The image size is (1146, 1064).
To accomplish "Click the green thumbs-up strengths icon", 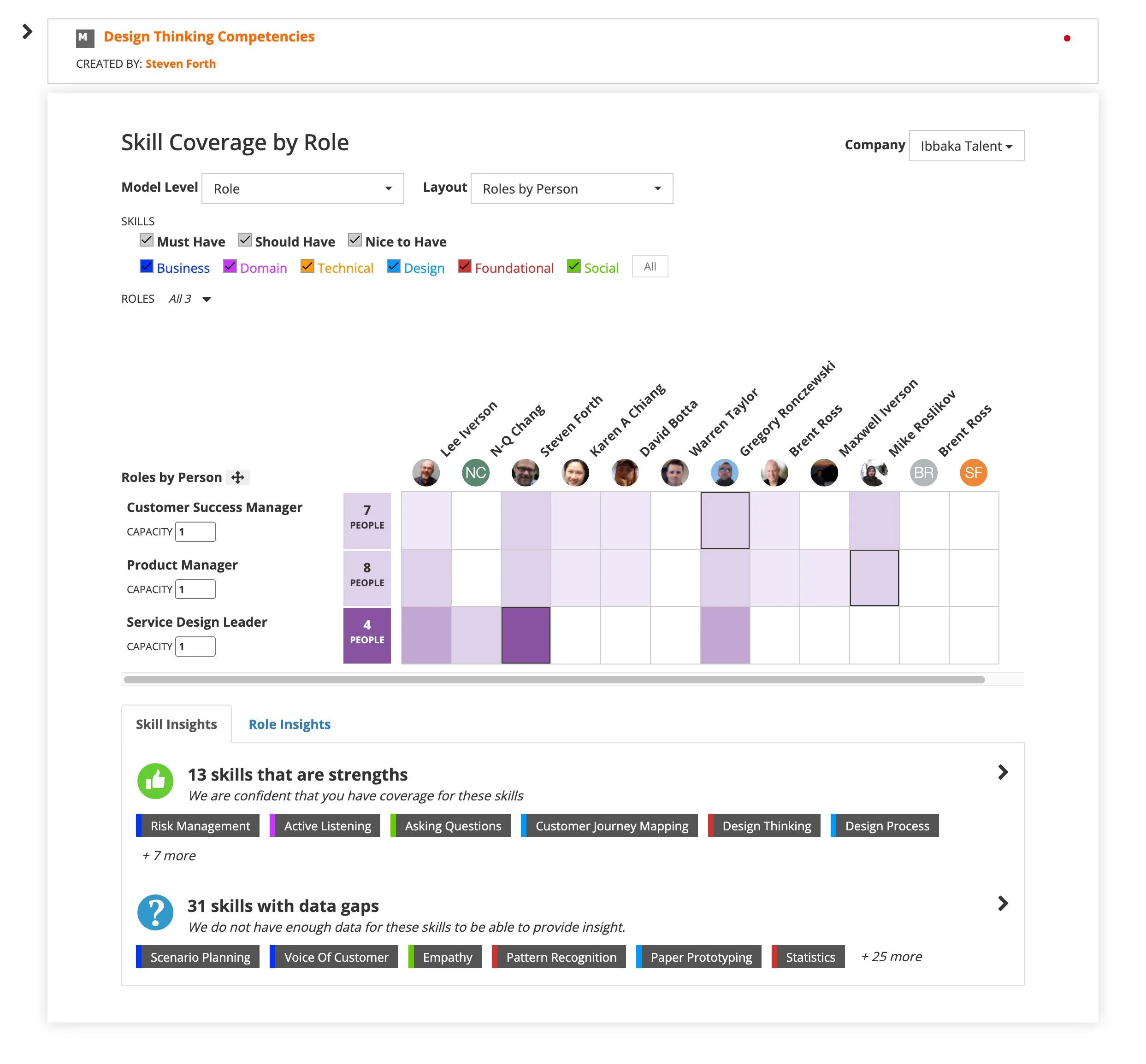I will (x=155, y=782).
